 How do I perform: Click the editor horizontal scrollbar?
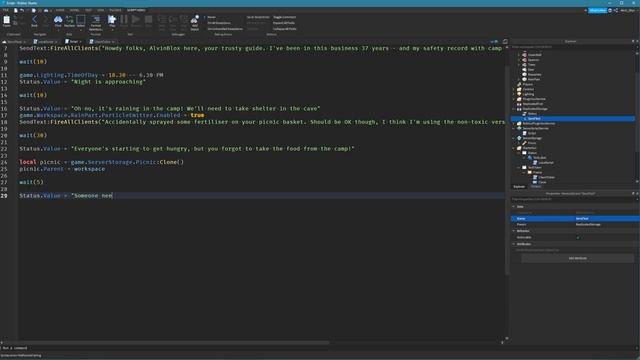(165, 343)
